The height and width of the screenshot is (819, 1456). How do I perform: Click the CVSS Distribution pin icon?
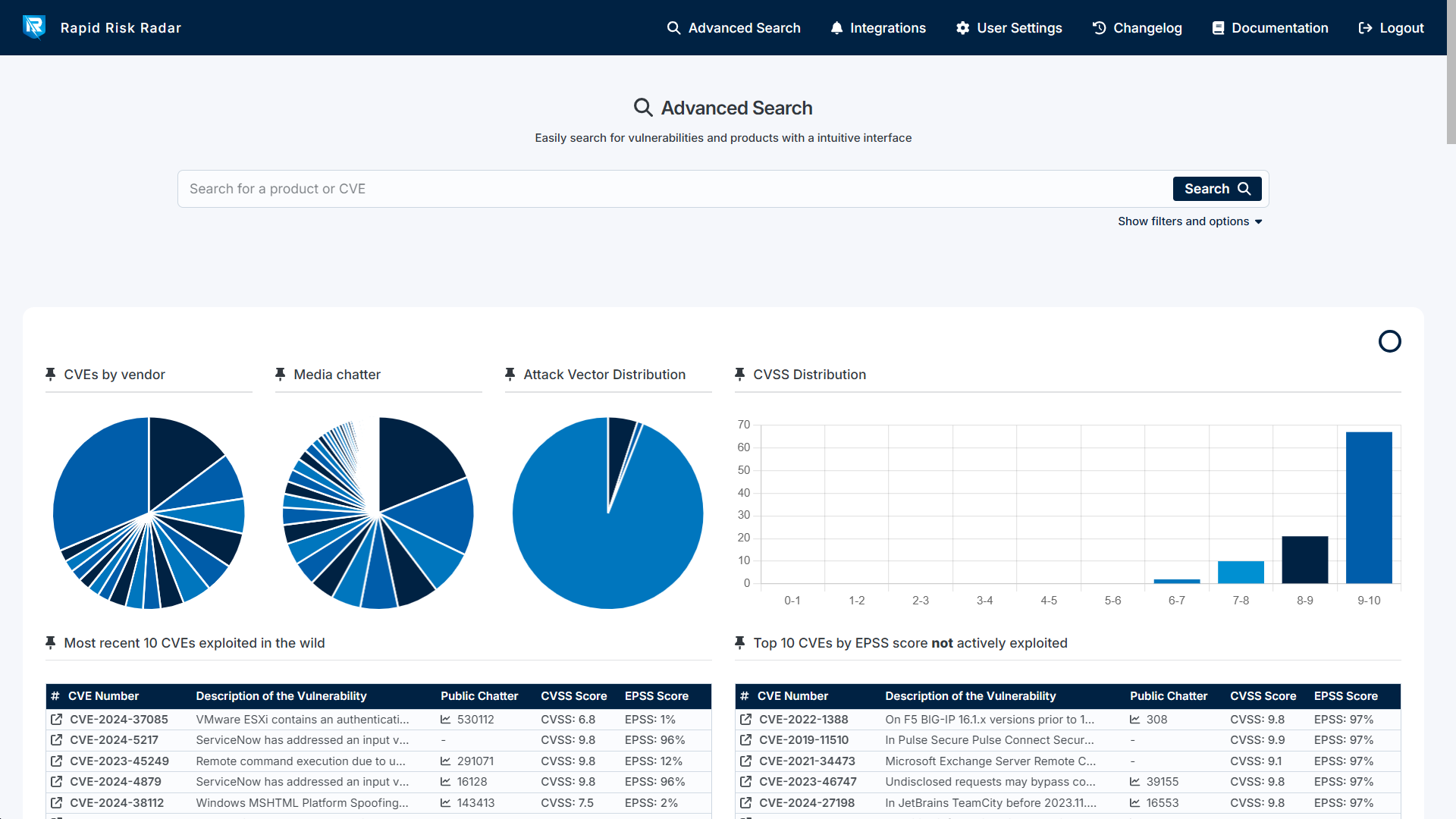pos(740,374)
